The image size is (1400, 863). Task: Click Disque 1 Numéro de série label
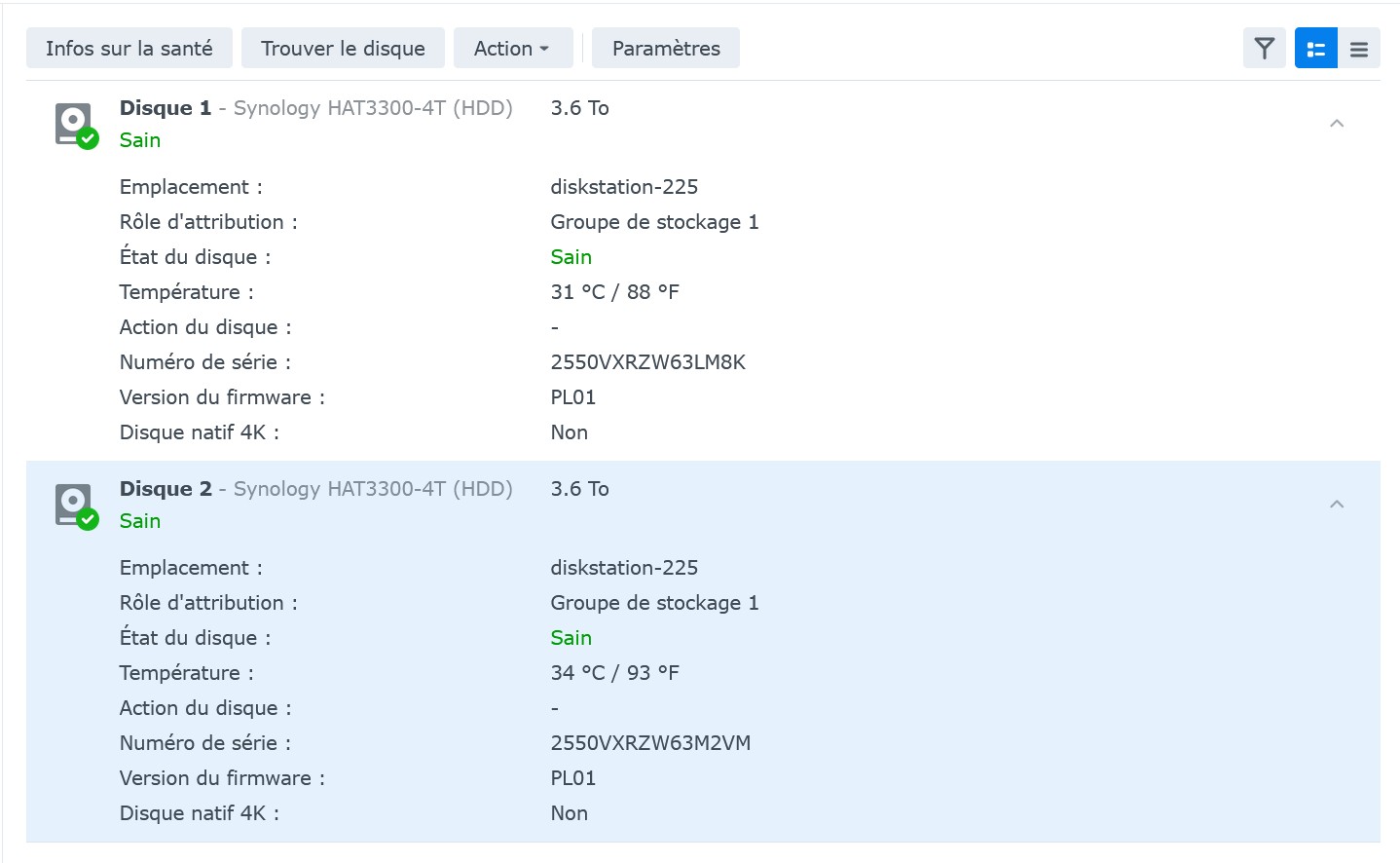[x=205, y=362]
